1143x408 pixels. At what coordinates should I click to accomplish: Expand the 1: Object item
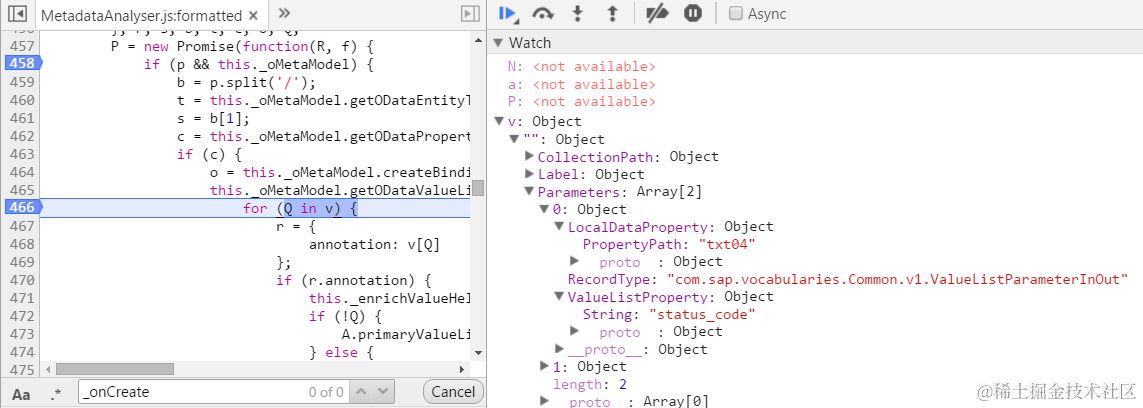coord(544,366)
